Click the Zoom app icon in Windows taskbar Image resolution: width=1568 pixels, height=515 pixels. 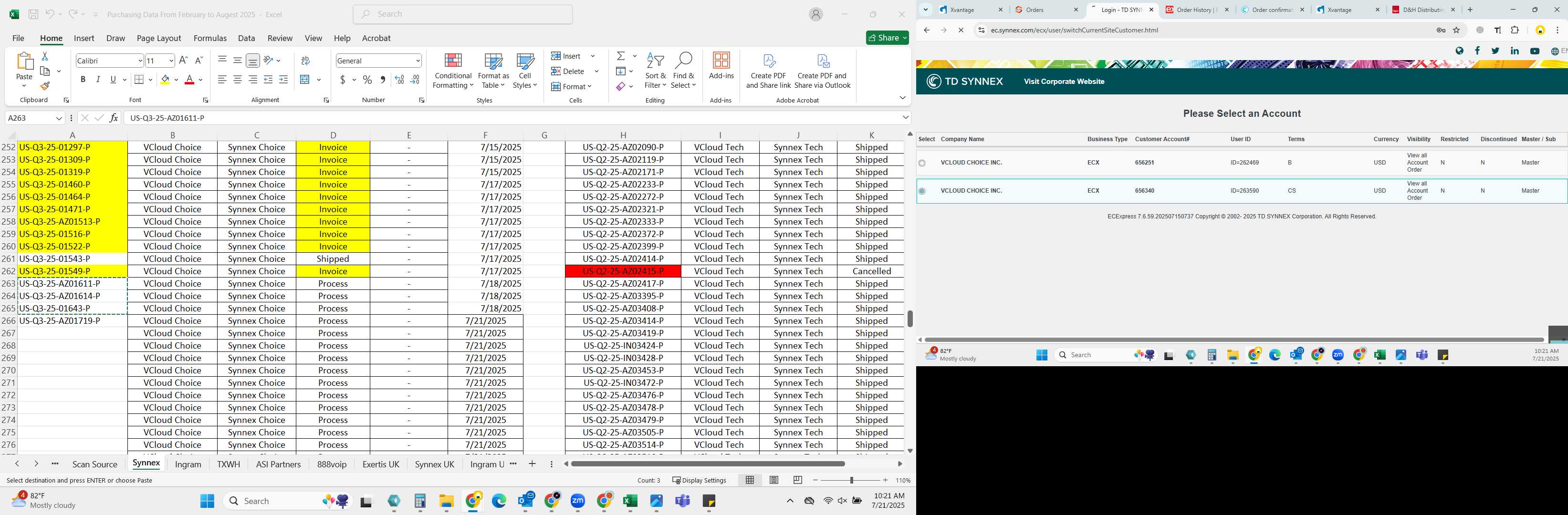pyautogui.click(x=578, y=500)
